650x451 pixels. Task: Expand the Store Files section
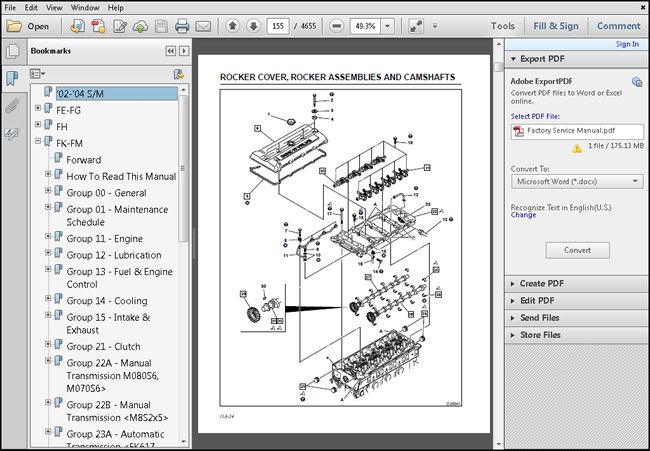tap(513, 335)
